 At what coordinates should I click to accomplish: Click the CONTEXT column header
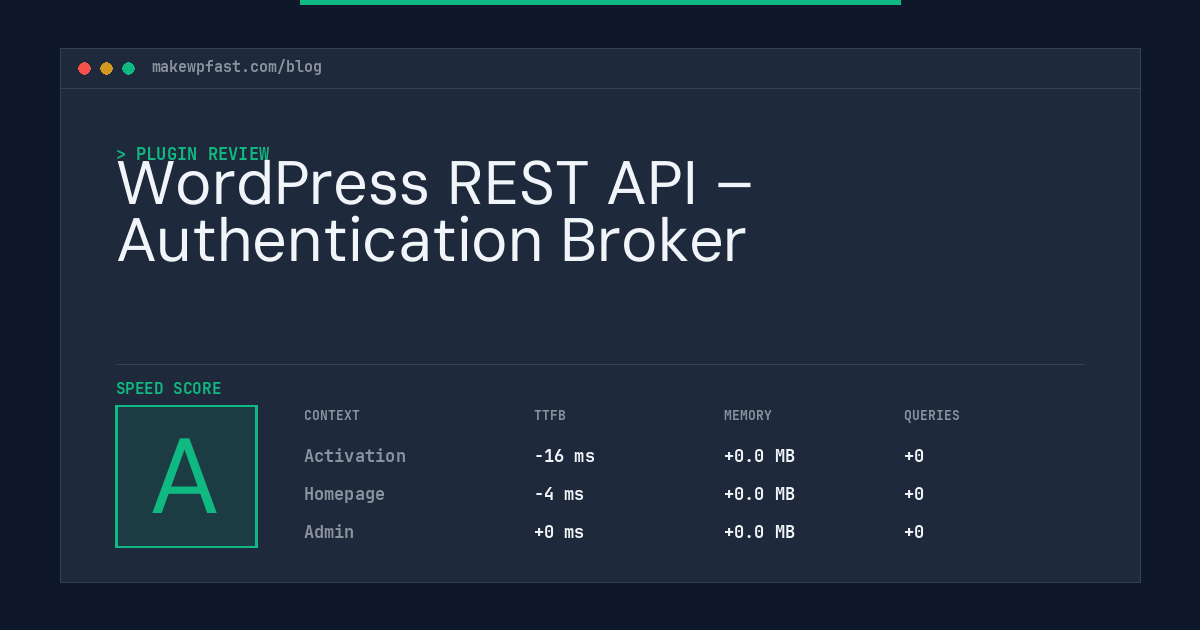point(332,416)
